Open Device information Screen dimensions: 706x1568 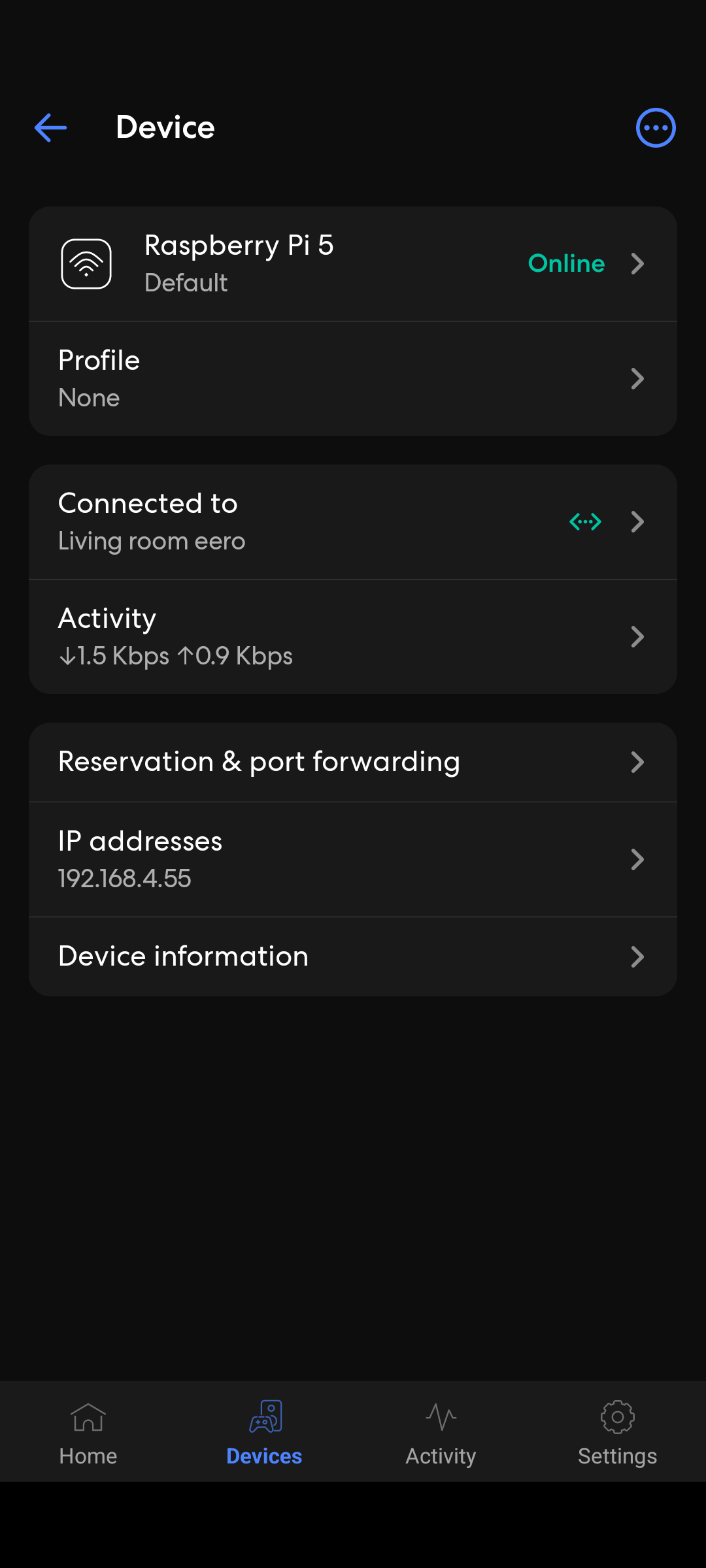353,956
